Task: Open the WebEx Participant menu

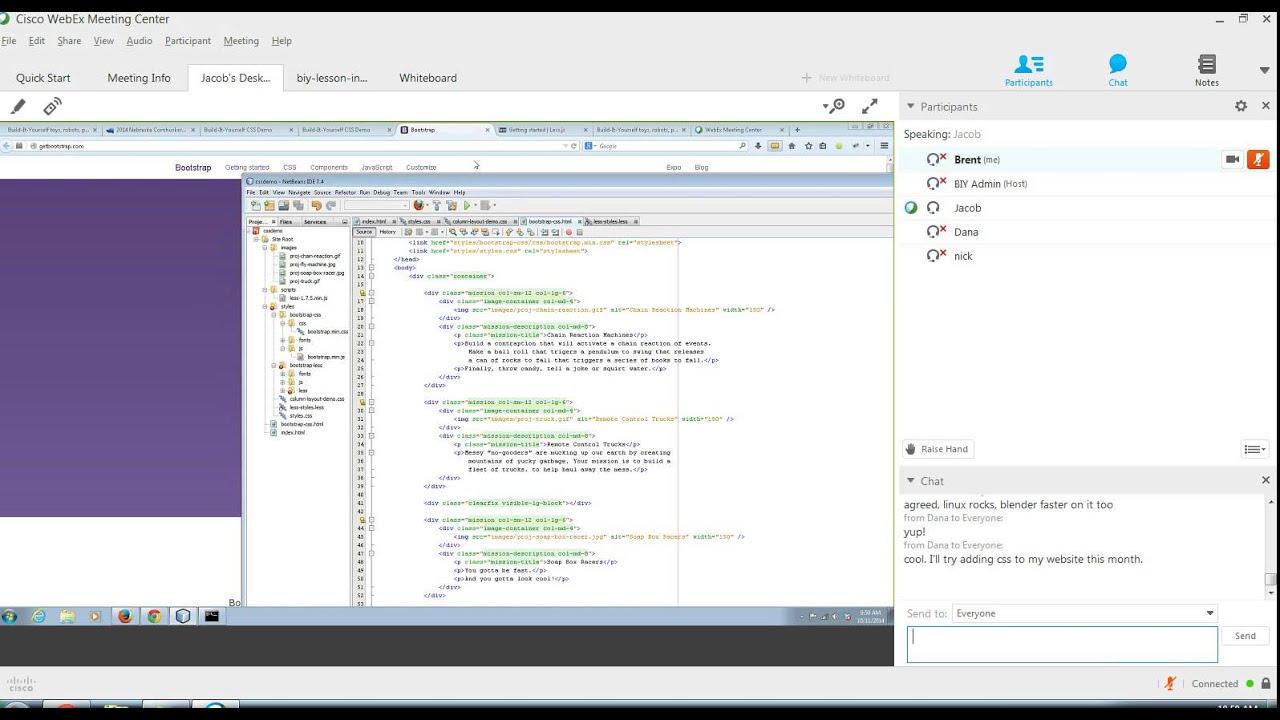Action: coord(188,41)
